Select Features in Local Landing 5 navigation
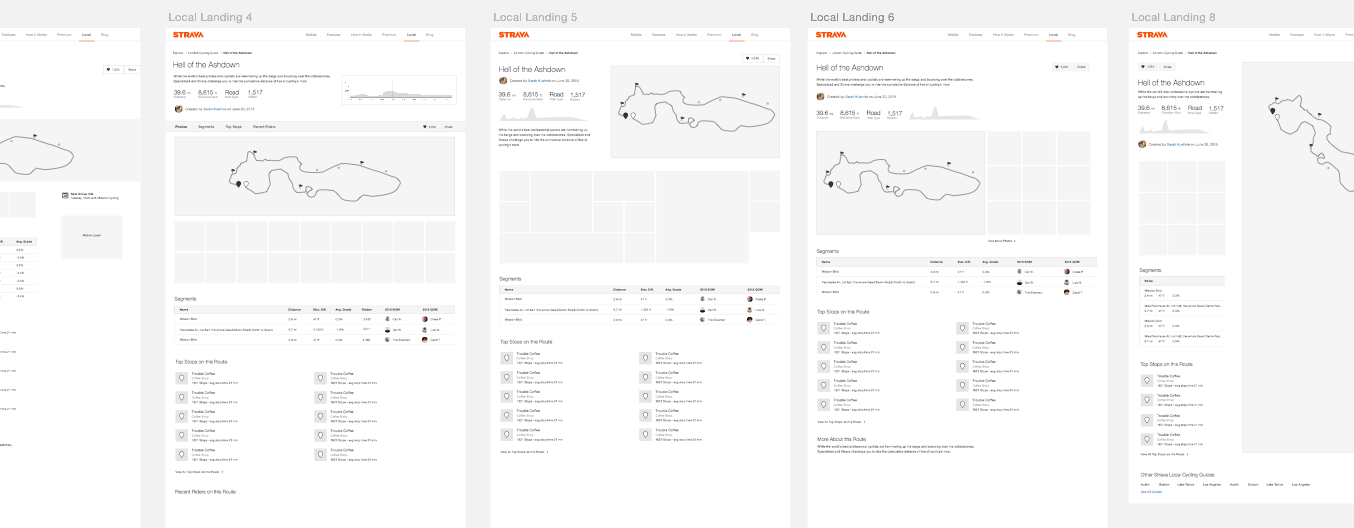The image size is (1354, 528). [x=659, y=34]
